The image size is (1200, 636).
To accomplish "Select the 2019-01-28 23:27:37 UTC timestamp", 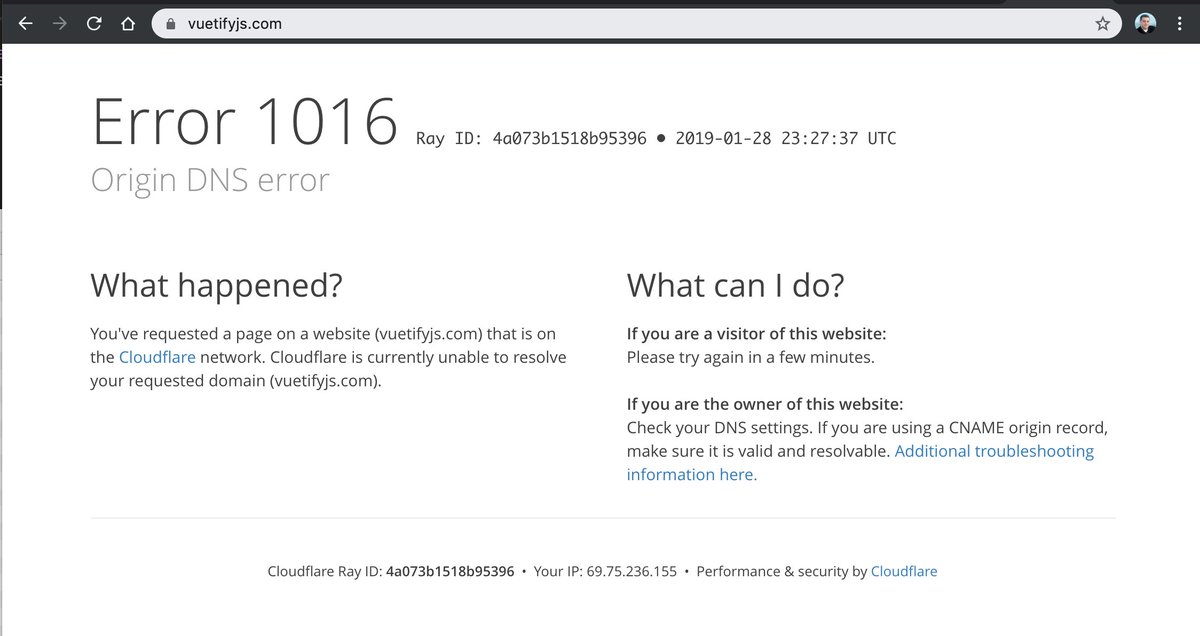I will coord(786,138).
